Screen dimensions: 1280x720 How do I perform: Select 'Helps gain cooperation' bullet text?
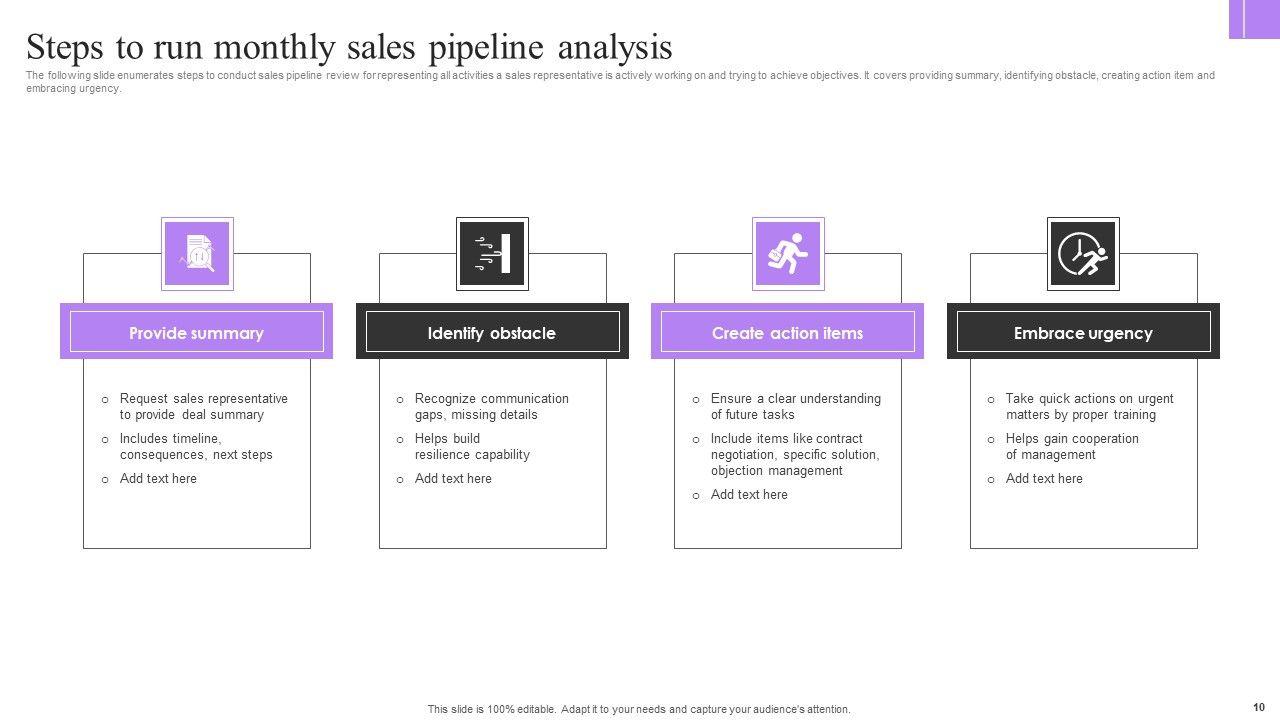1072,446
